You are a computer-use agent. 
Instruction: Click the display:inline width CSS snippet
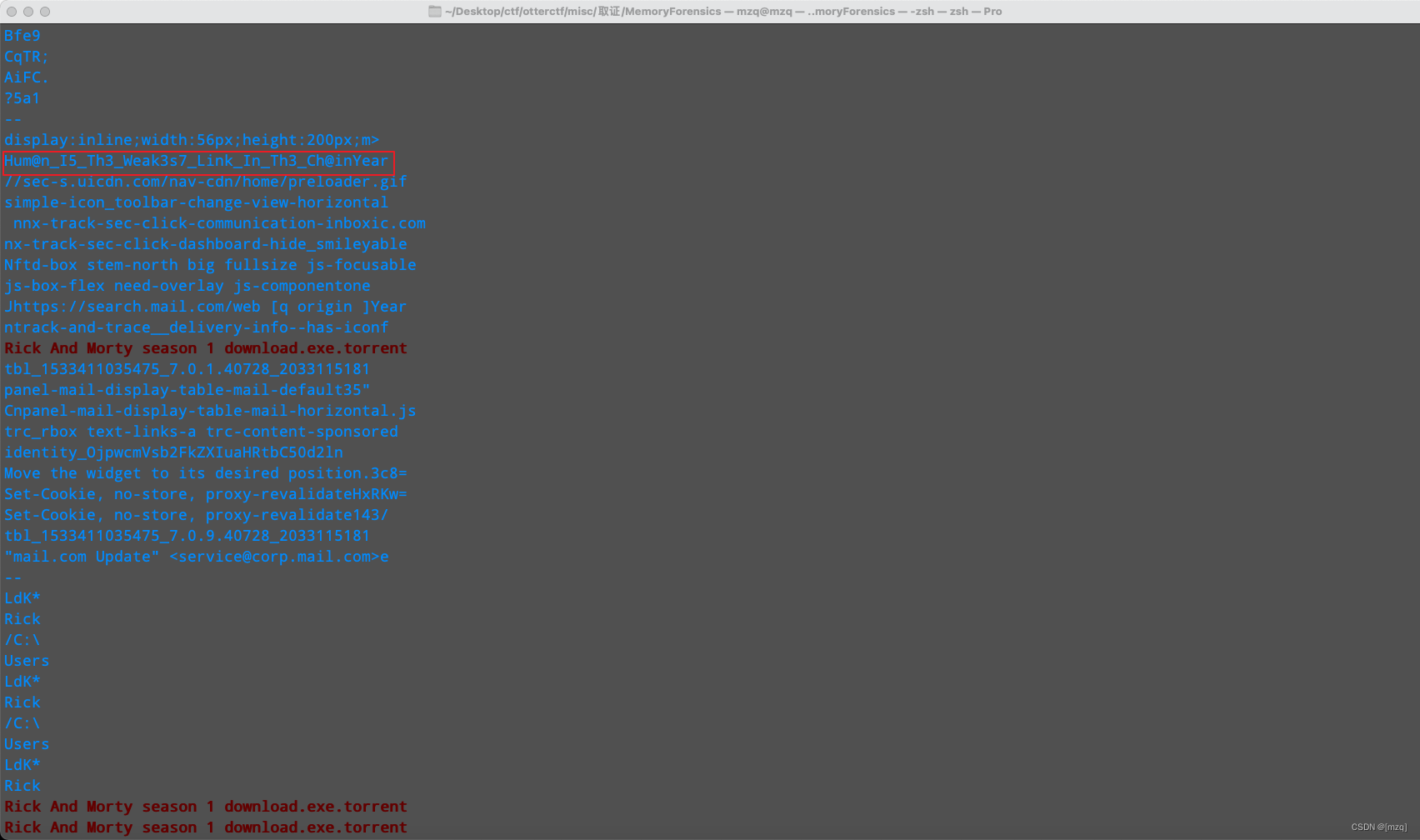(x=192, y=140)
